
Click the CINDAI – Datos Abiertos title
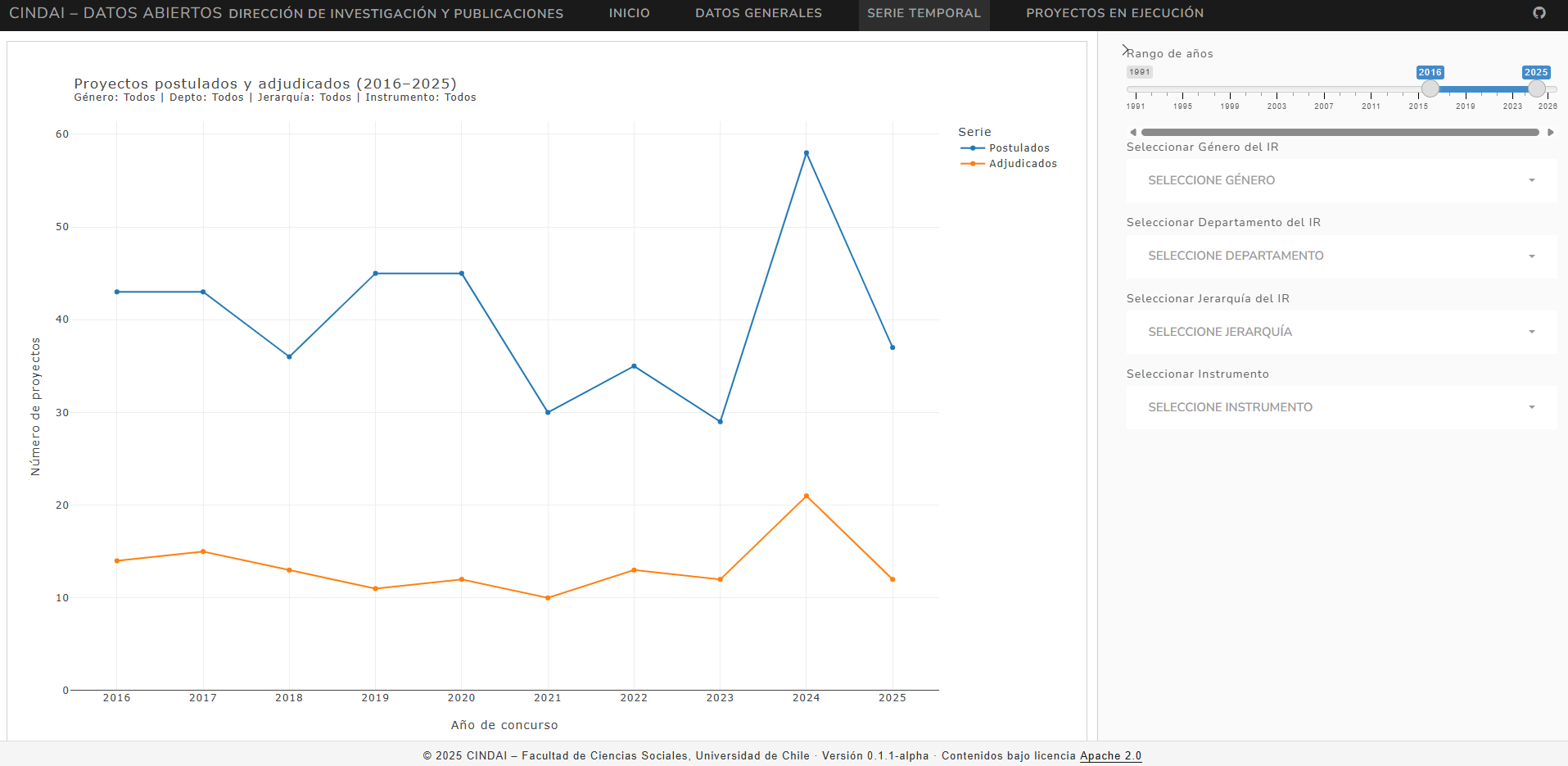coord(115,13)
